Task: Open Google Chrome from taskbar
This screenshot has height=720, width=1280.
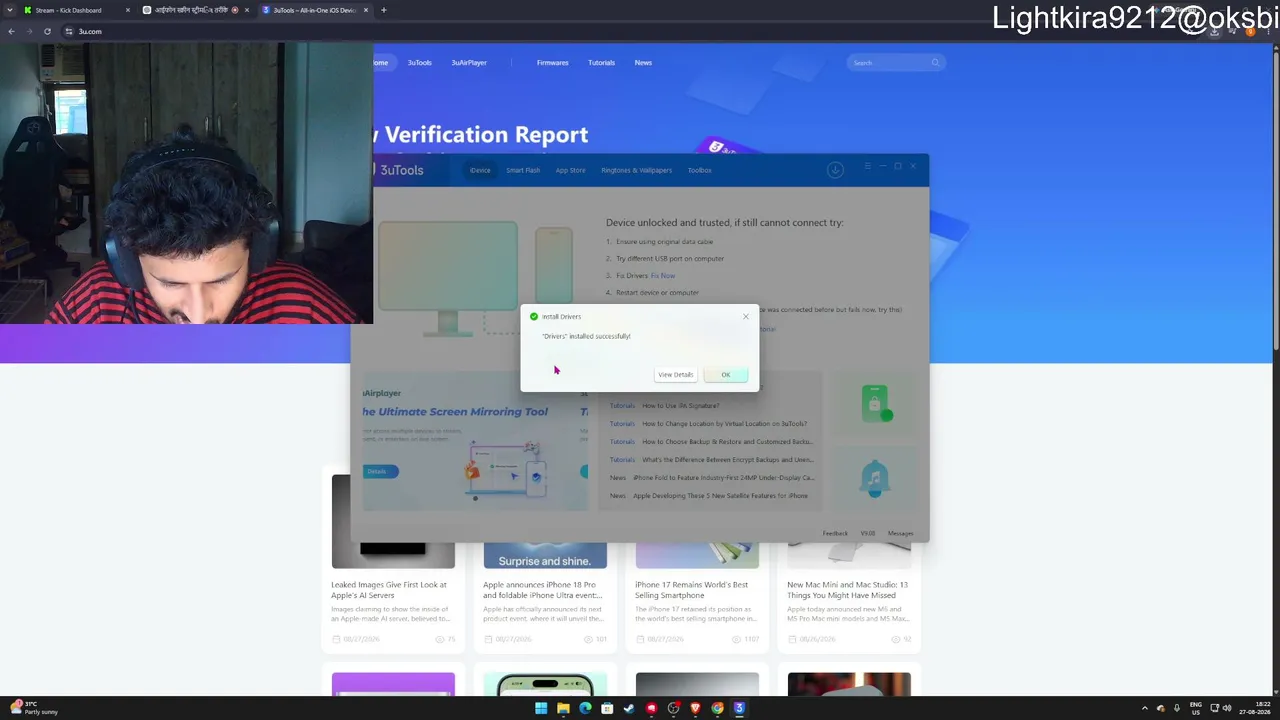Action: click(x=717, y=708)
